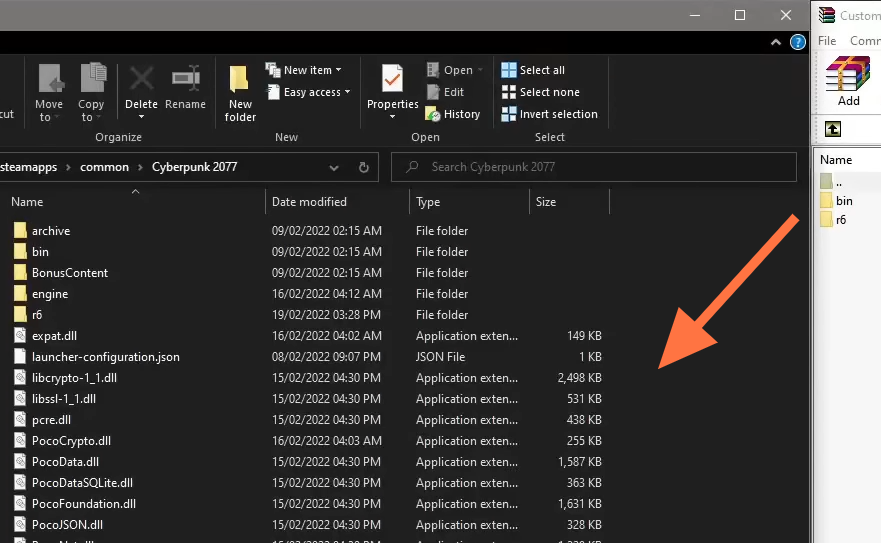Sort by the Date modified column header
881x543 pixels.
point(309,202)
